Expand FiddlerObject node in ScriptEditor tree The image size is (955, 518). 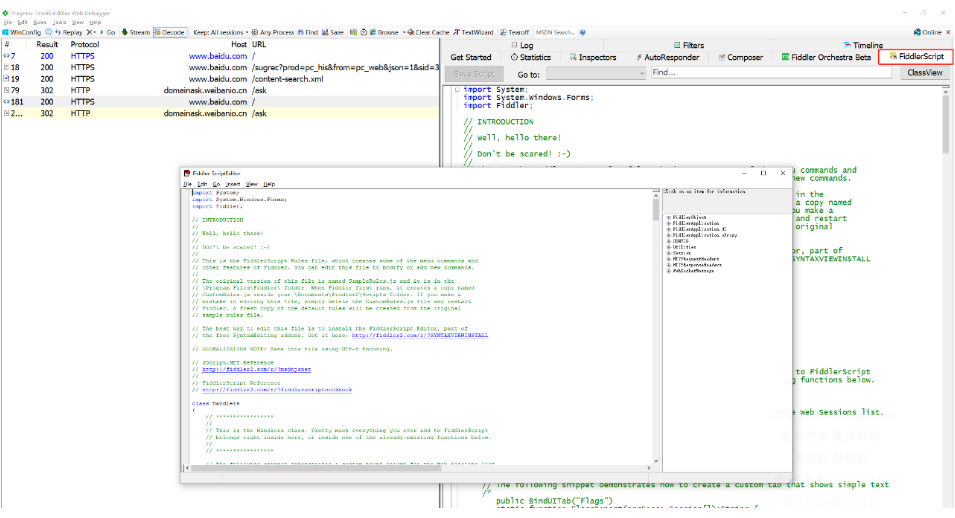point(669,218)
